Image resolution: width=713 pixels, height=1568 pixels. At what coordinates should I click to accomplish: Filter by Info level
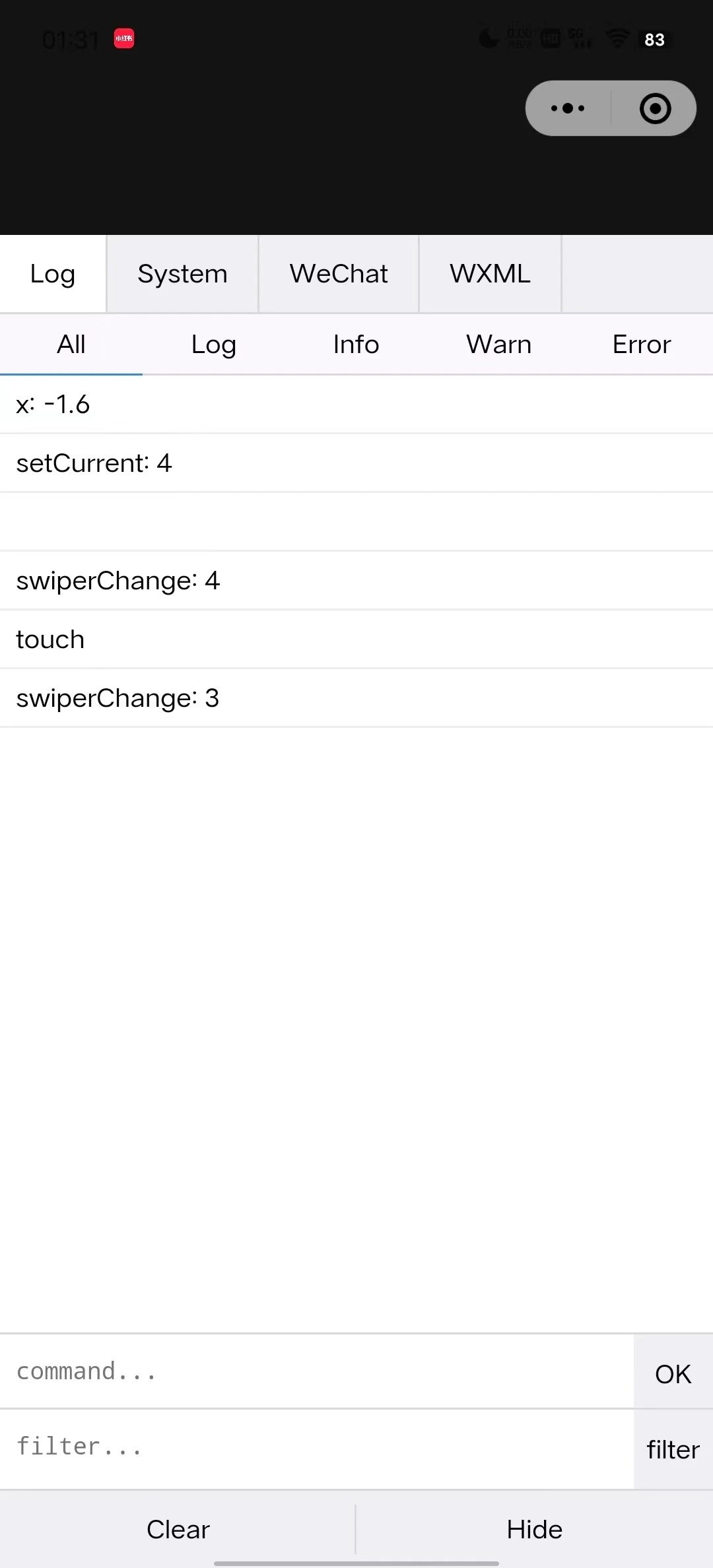click(x=356, y=344)
